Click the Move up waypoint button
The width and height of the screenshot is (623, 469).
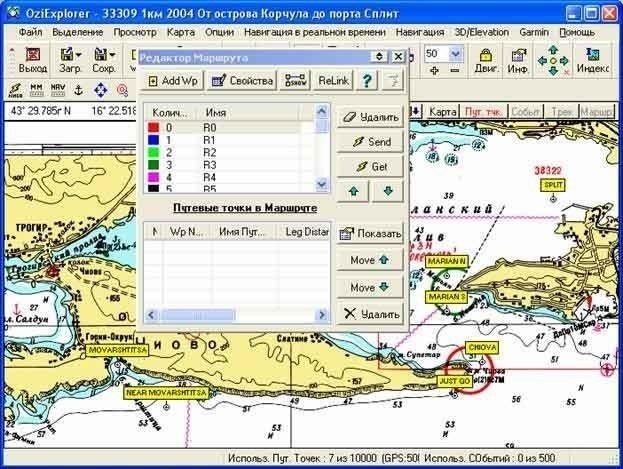[370, 260]
